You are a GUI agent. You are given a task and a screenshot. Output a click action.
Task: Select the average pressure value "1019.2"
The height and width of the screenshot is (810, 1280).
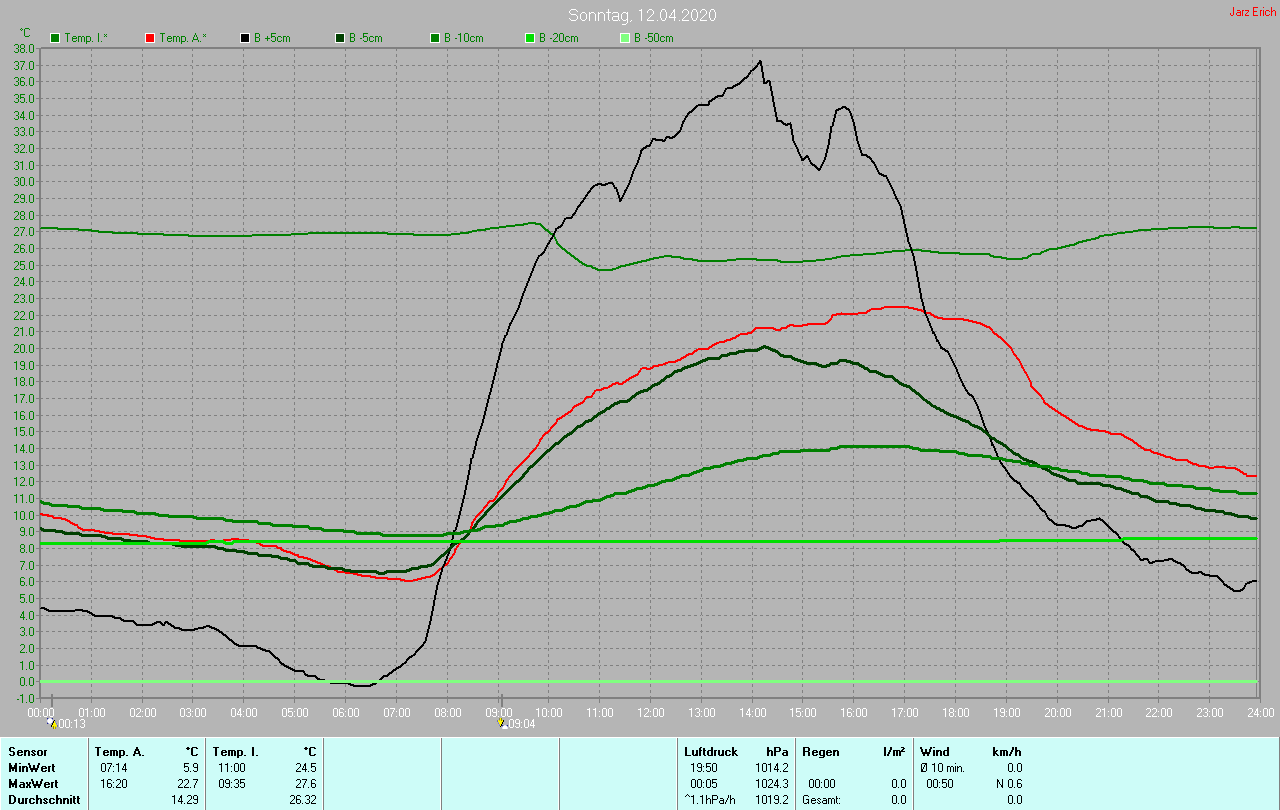click(772, 800)
